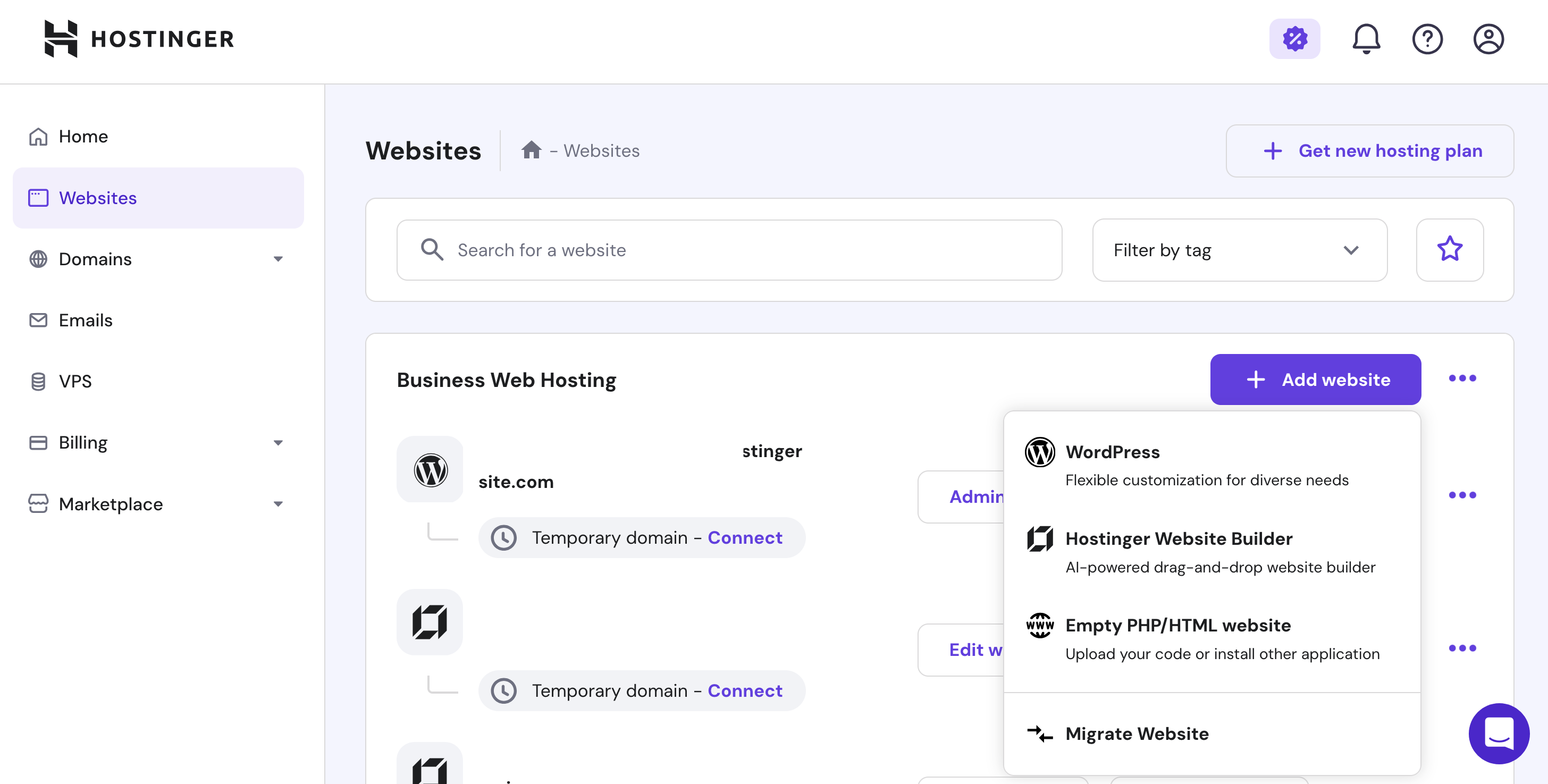The image size is (1548, 784).
Task: Open the help question mark icon
Action: point(1427,39)
